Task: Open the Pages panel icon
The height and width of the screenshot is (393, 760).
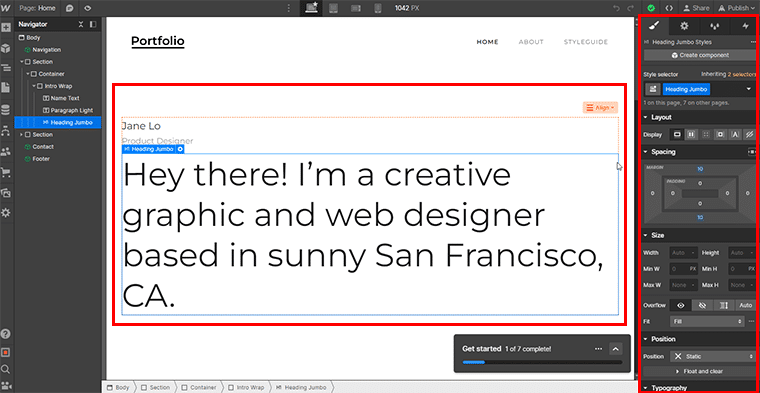Action: click(6, 88)
